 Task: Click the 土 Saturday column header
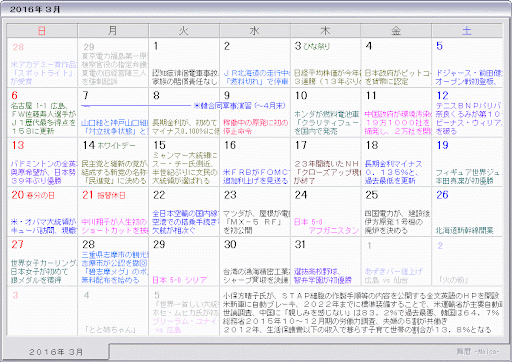point(467,31)
